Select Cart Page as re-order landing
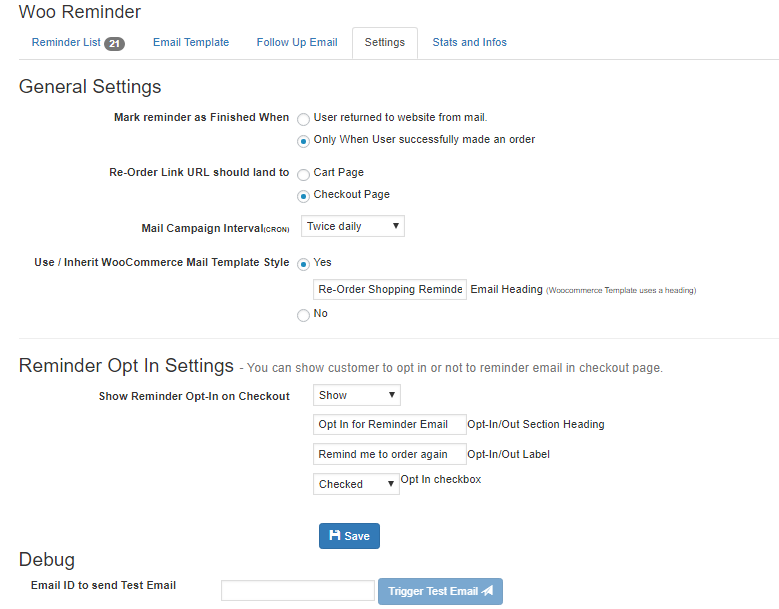The width and height of the screenshot is (779, 609). tap(304, 174)
